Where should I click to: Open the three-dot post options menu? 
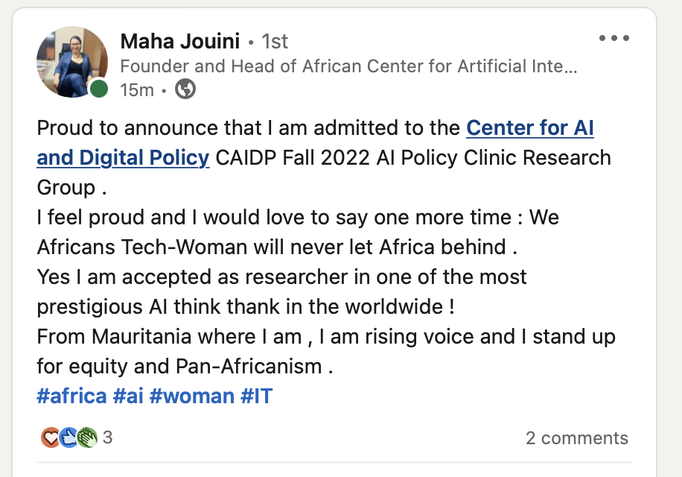[614, 38]
